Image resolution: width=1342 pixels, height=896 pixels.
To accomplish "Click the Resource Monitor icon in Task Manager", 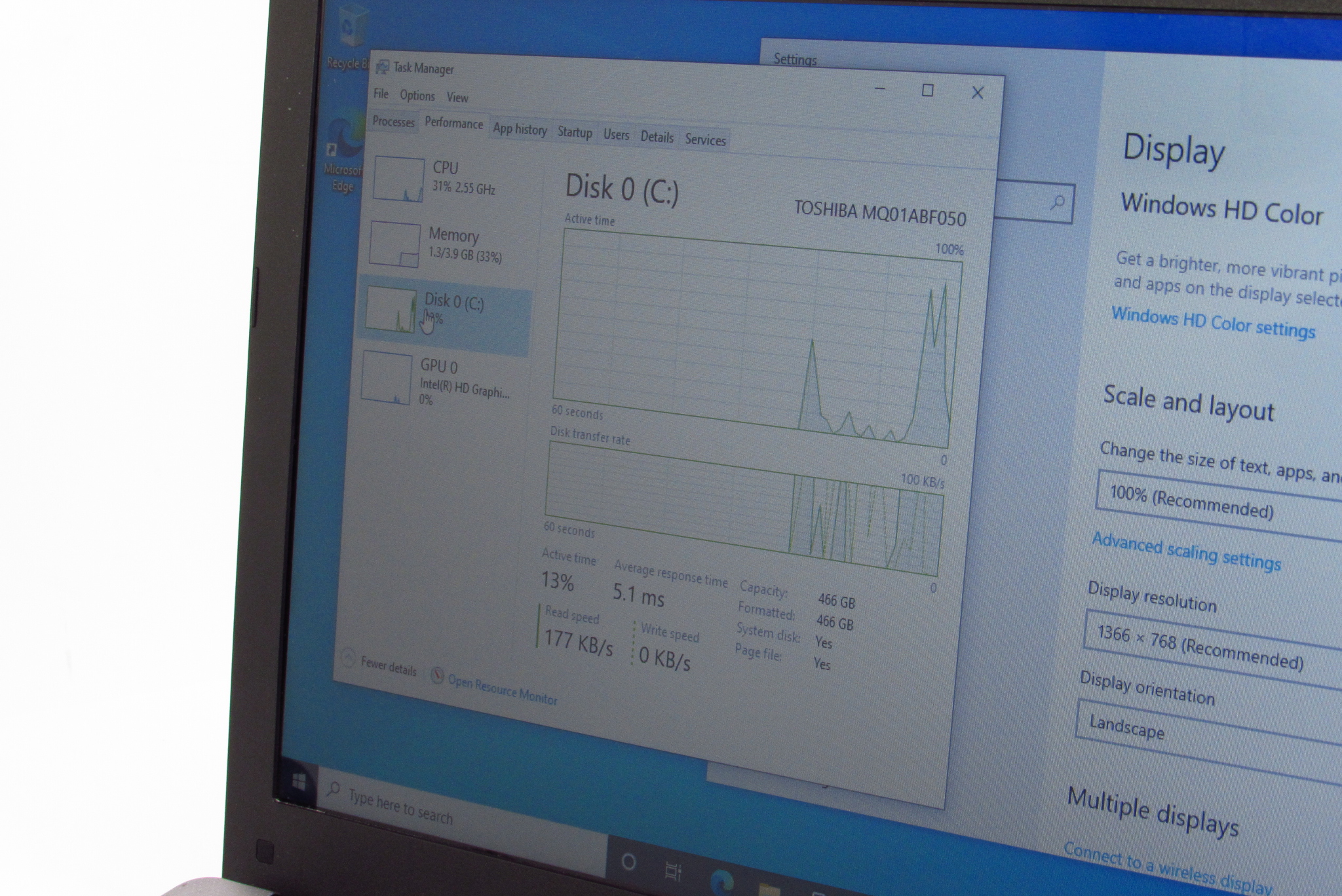I will pyautogui.click(x=437, y=675).
